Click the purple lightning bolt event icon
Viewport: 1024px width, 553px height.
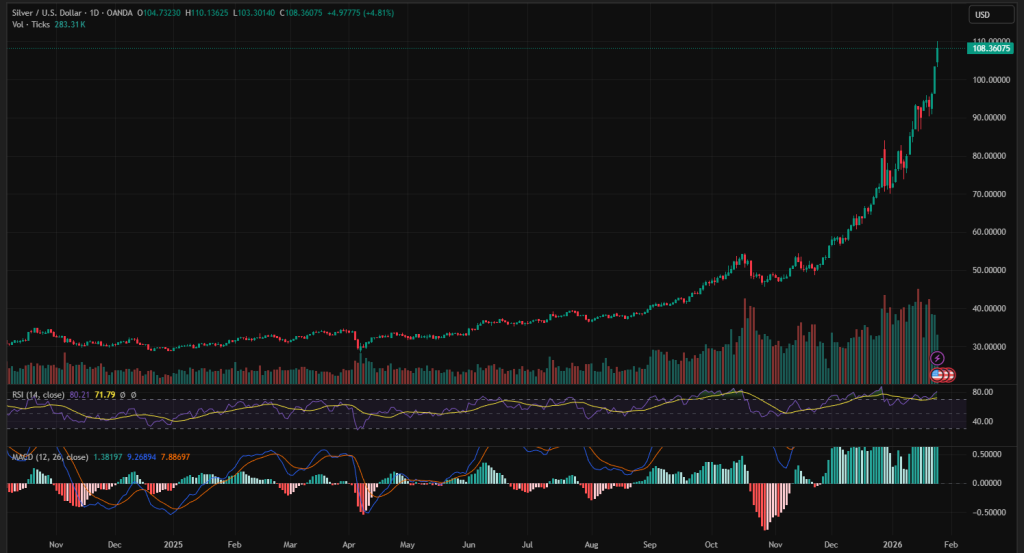pyautogui.click(x=937, y=358)
